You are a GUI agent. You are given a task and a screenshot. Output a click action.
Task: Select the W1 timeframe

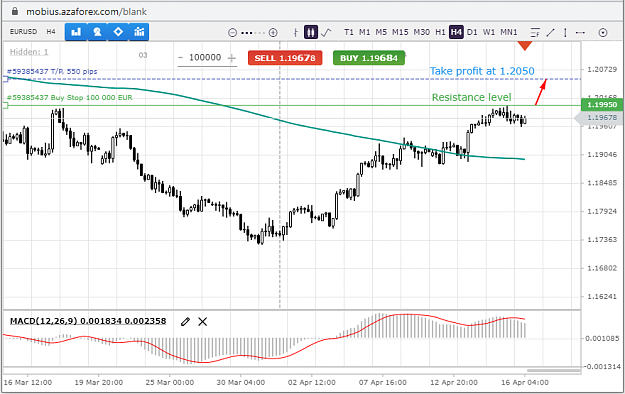[x=489, y=32]
